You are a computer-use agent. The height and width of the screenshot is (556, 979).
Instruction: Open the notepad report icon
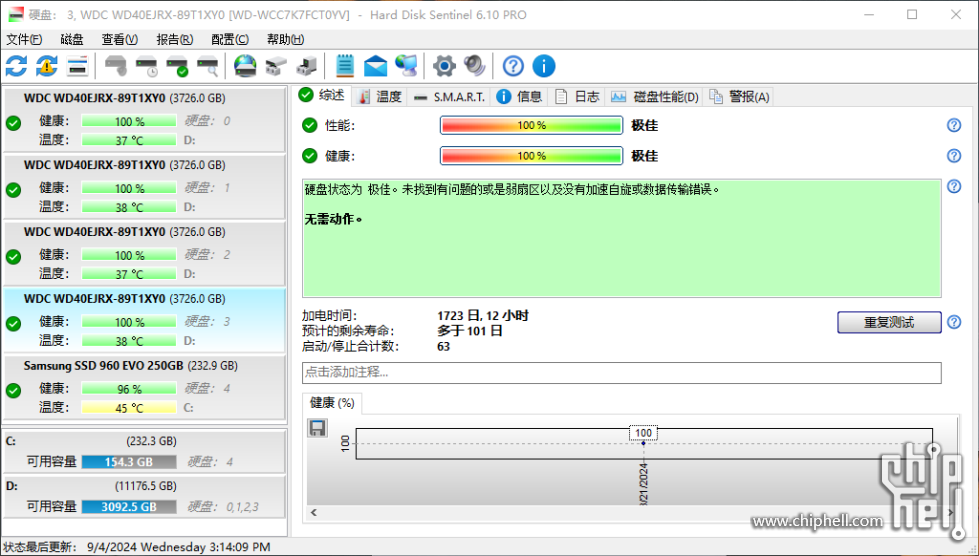coord(345,66)
